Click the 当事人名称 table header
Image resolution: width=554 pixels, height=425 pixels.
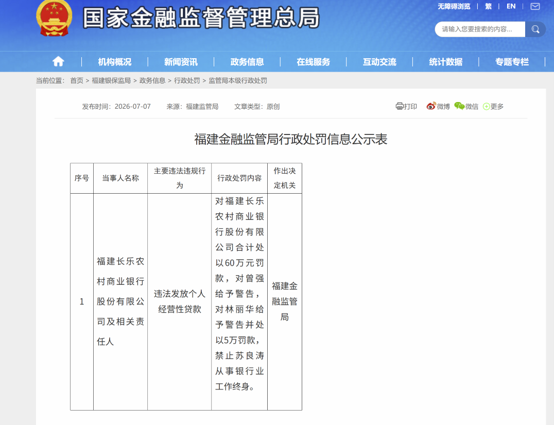click(120, 178)
